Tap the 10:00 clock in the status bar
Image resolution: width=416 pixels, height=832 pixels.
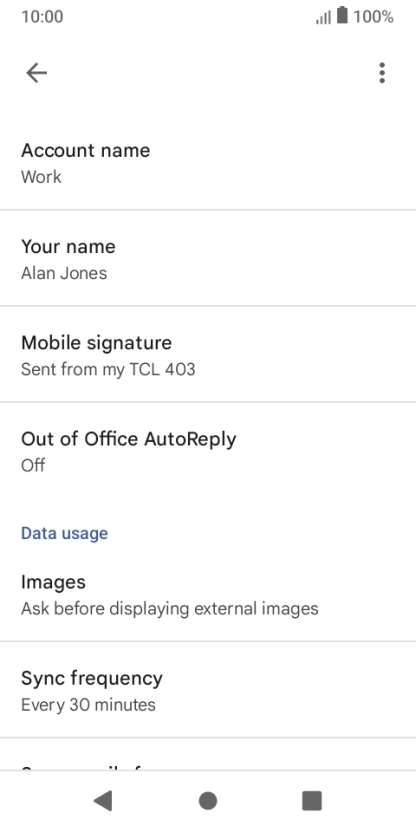tap(42, 17)
